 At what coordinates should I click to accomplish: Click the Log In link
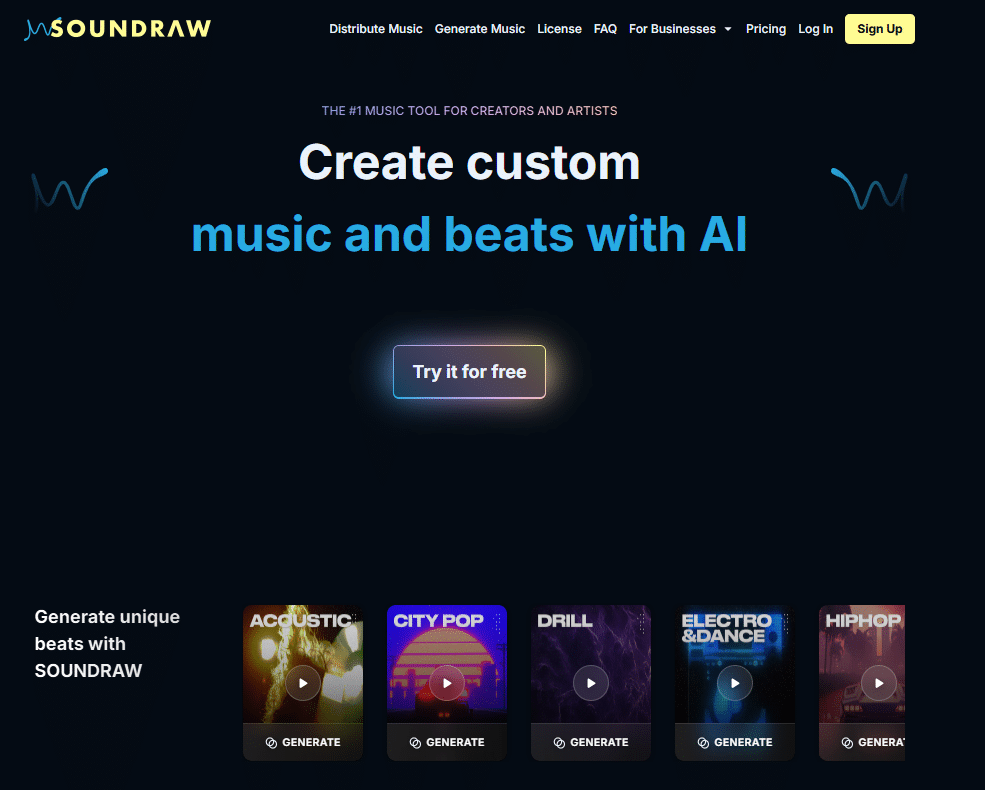(x=815, y=29)
